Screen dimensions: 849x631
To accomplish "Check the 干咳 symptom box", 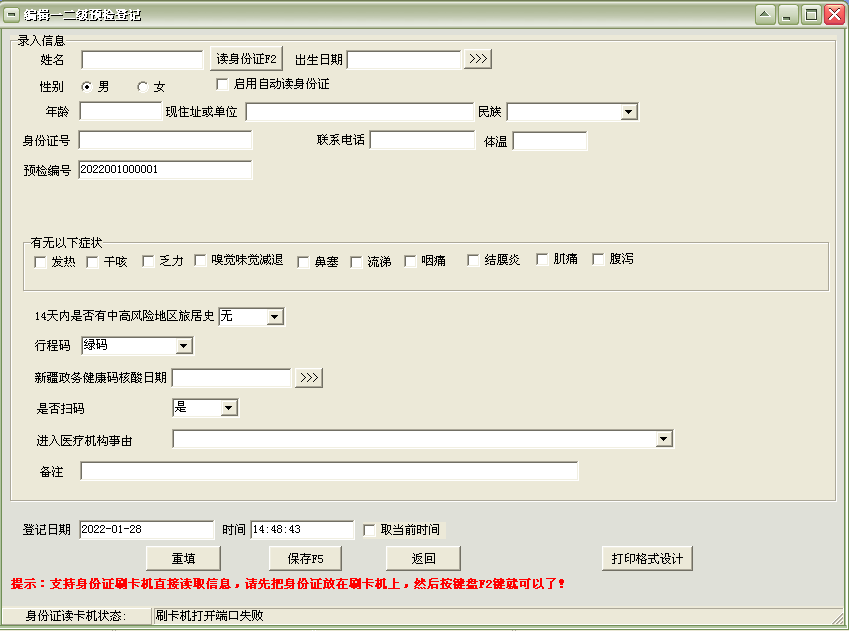I will tap(93, 262).
